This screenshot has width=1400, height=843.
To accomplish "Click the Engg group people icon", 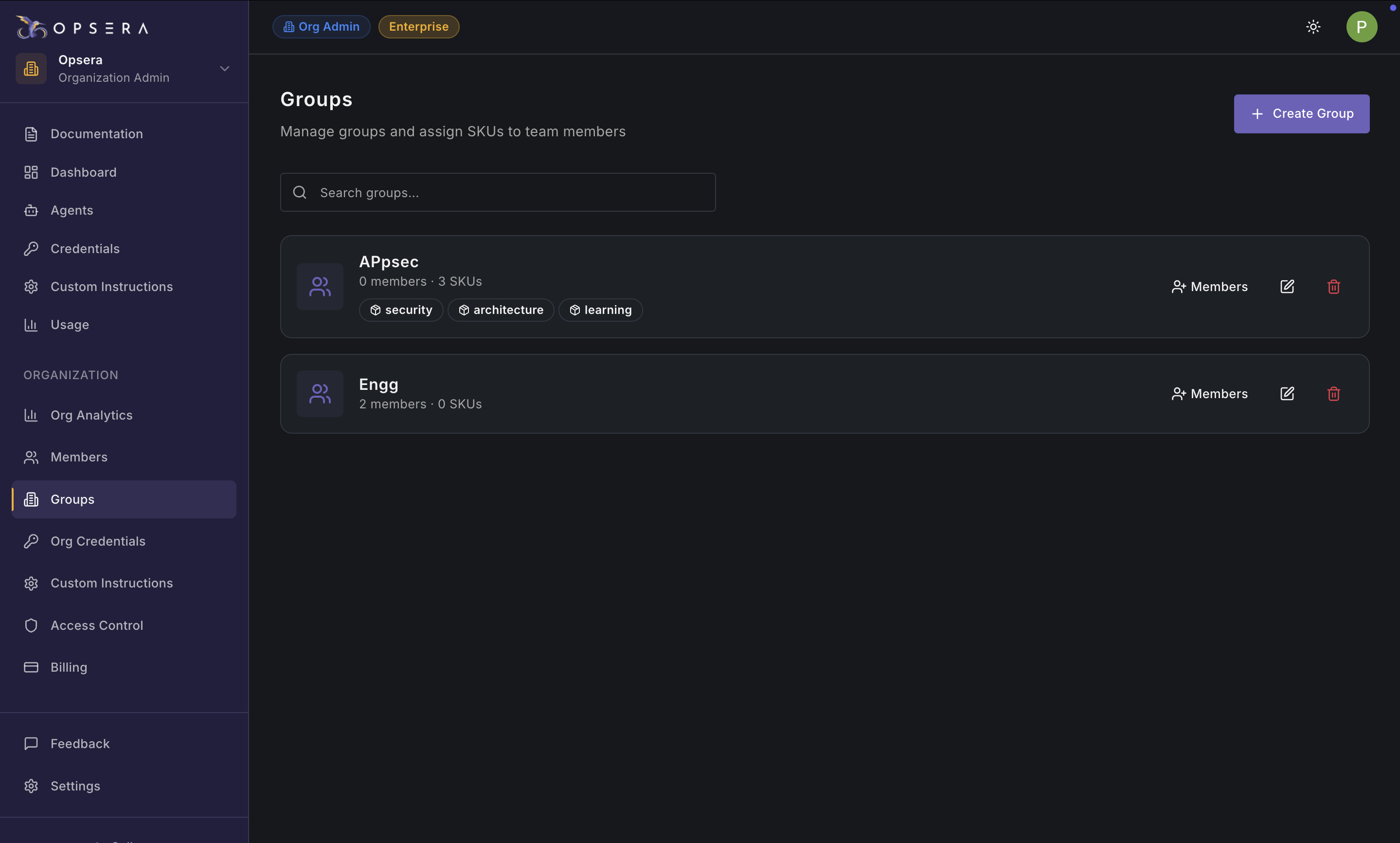I will (x=320, y=394).
